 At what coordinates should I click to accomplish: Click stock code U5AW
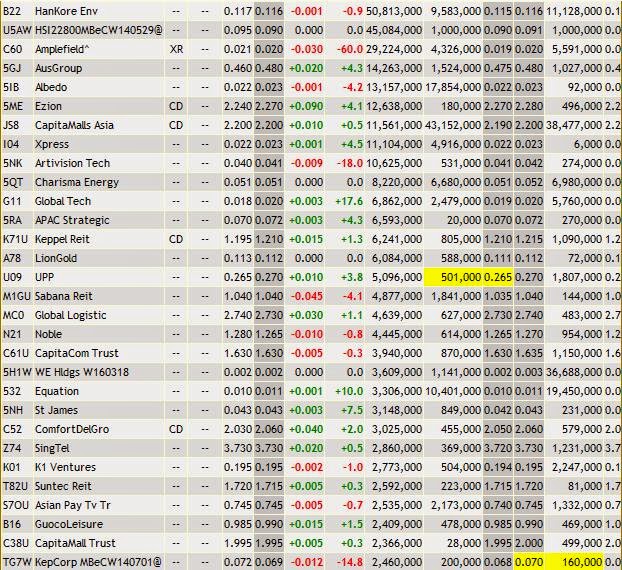17,30
